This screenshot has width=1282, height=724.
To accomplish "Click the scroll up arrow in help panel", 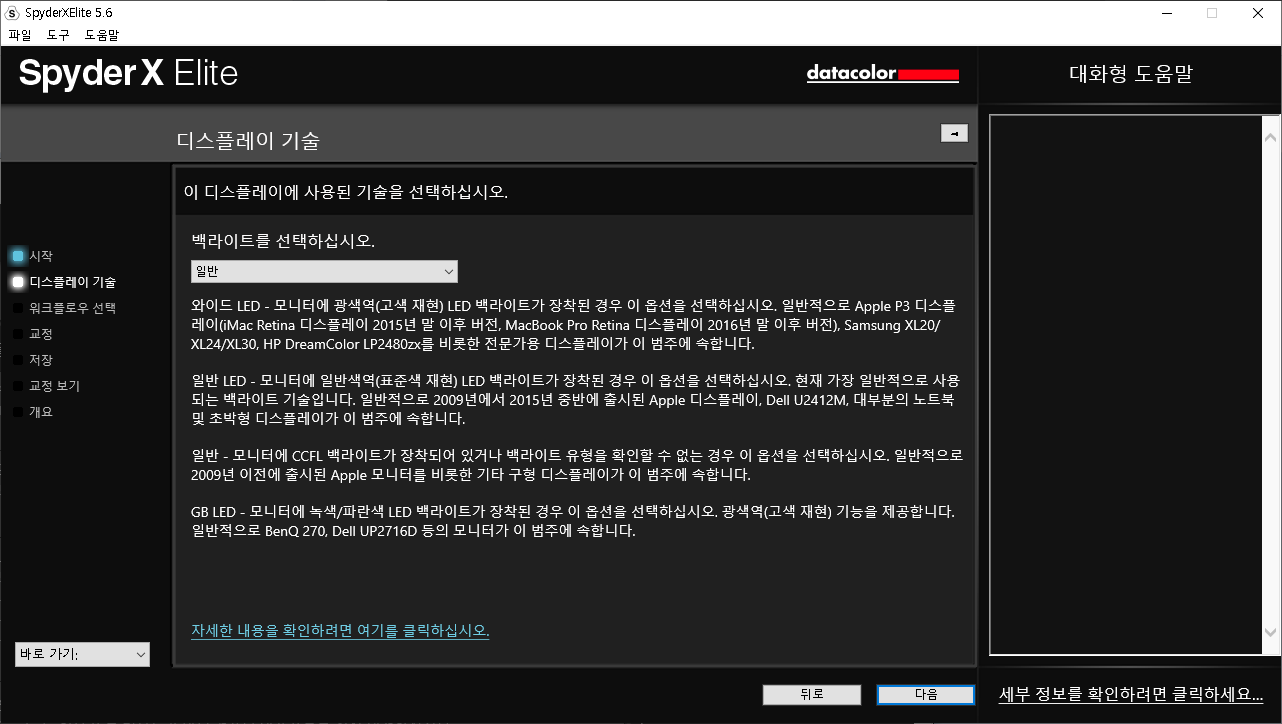I will pos(1271,136).
